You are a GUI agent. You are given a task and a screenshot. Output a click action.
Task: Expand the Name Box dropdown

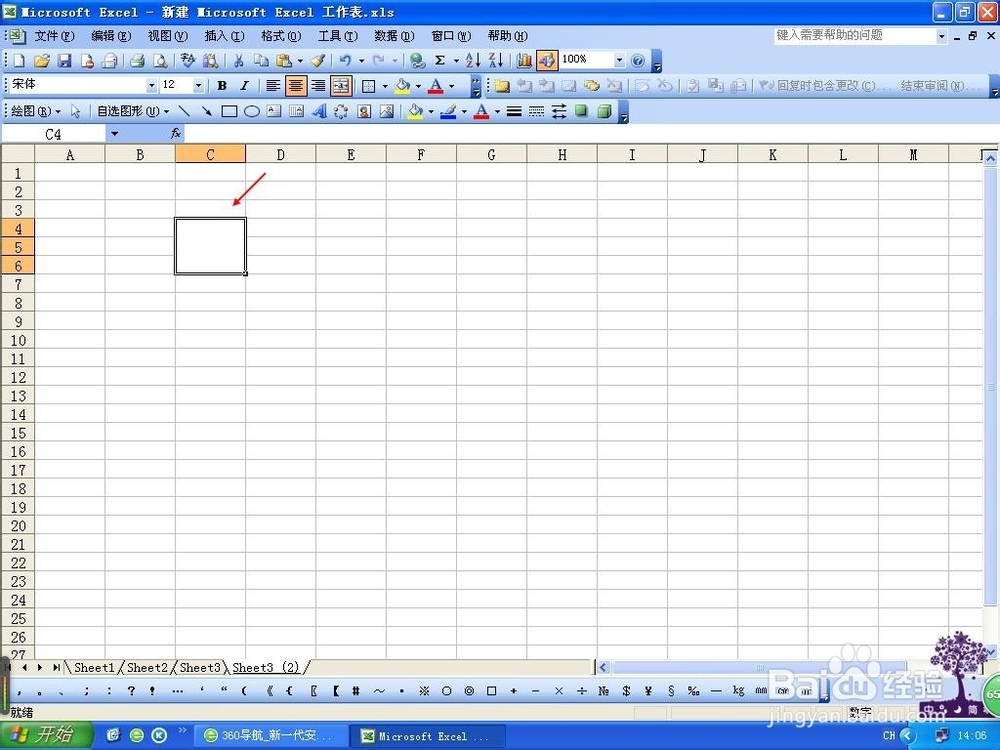[x=114, y=133]
